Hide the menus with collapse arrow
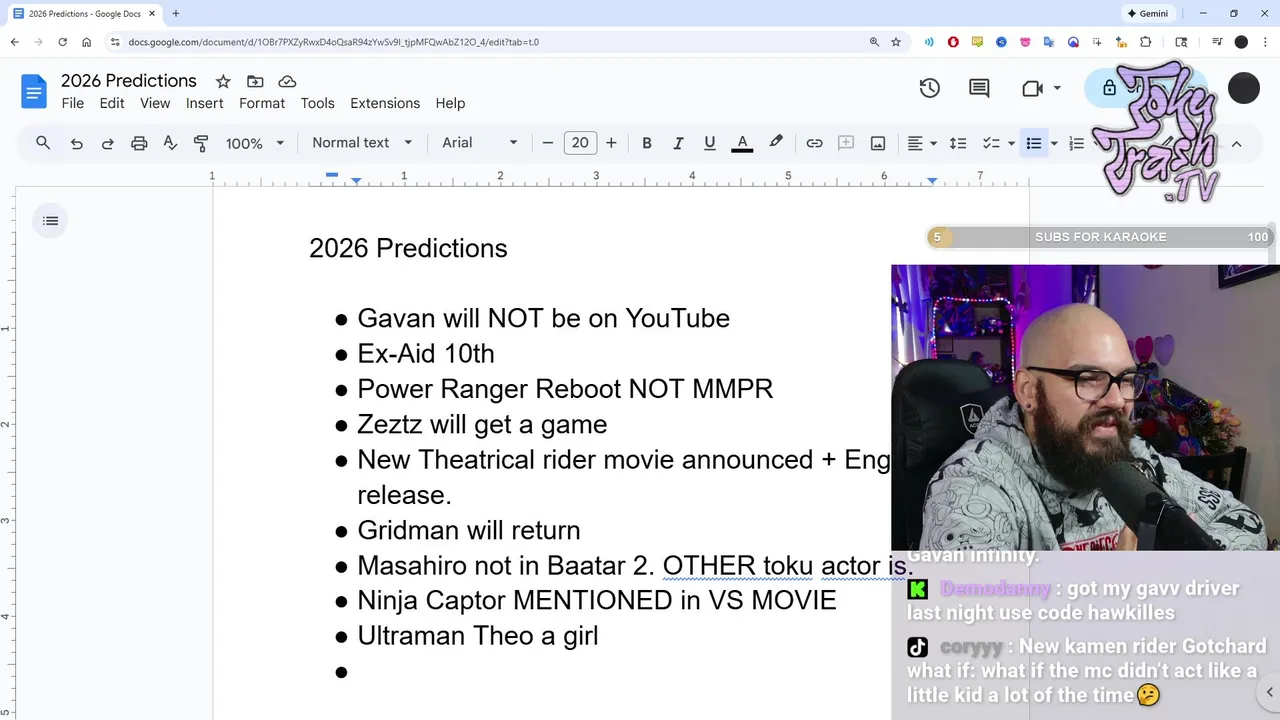1280x720 pixels. (1236, 143)
